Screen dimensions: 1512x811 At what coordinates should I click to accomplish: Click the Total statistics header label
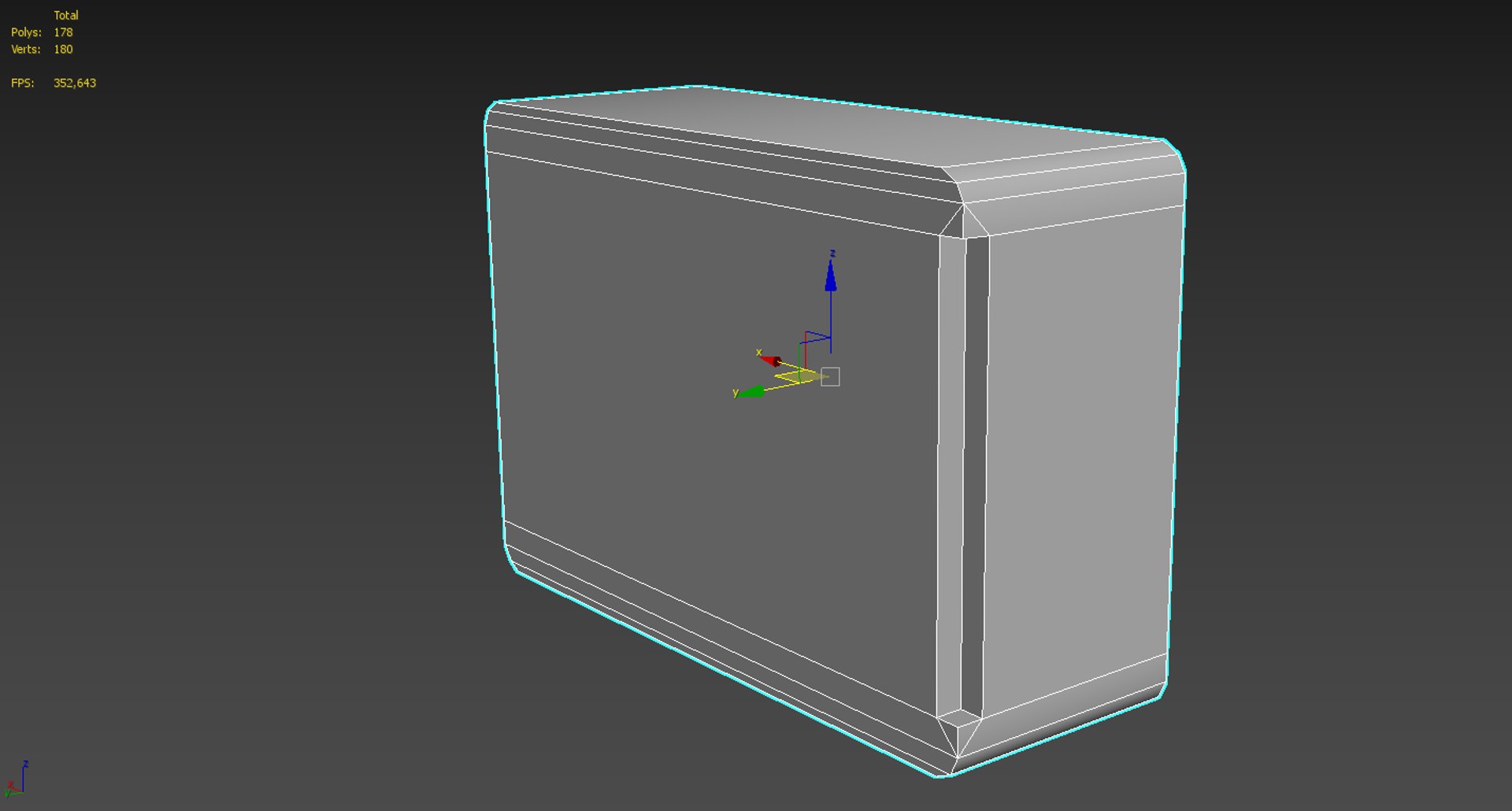[x=66, y=15]
